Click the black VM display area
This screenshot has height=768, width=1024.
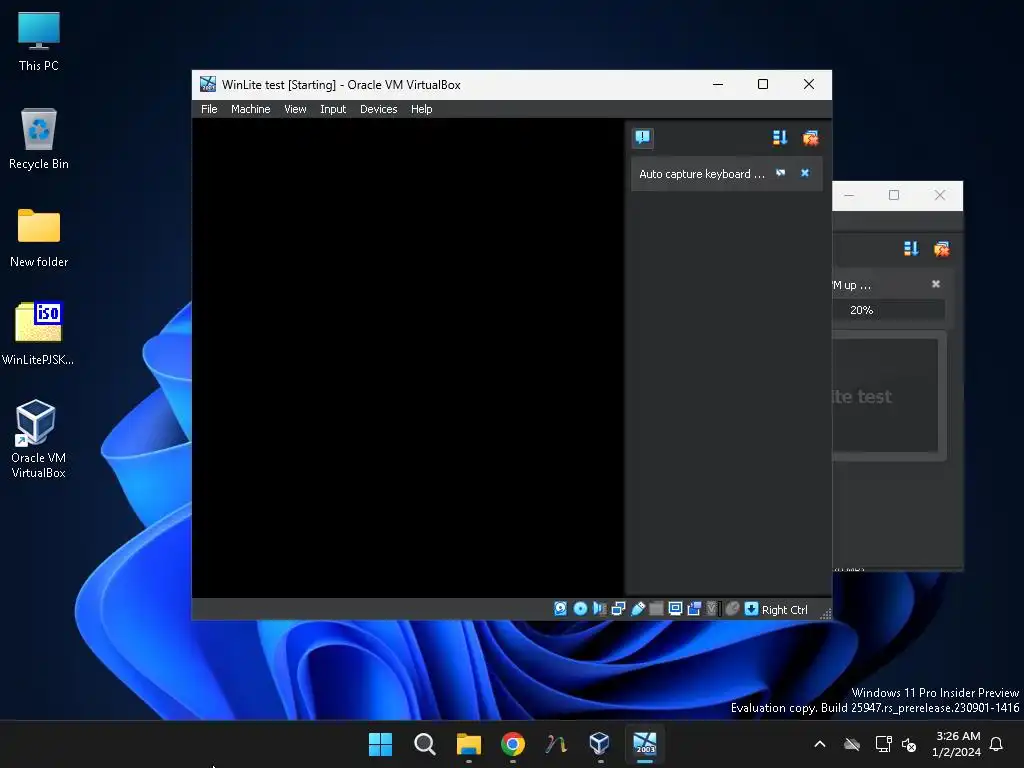408,358
